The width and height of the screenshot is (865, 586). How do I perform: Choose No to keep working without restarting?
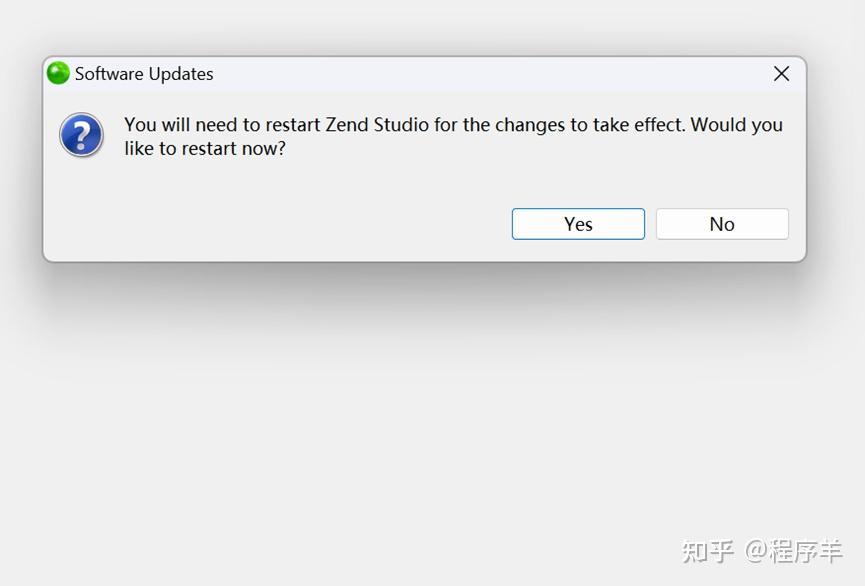(x=722, y=223)
